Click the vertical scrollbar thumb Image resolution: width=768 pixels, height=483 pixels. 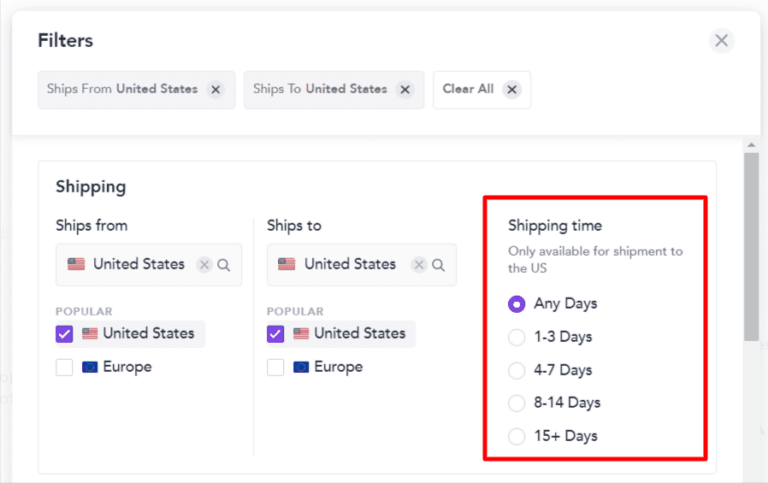point(751,246)
